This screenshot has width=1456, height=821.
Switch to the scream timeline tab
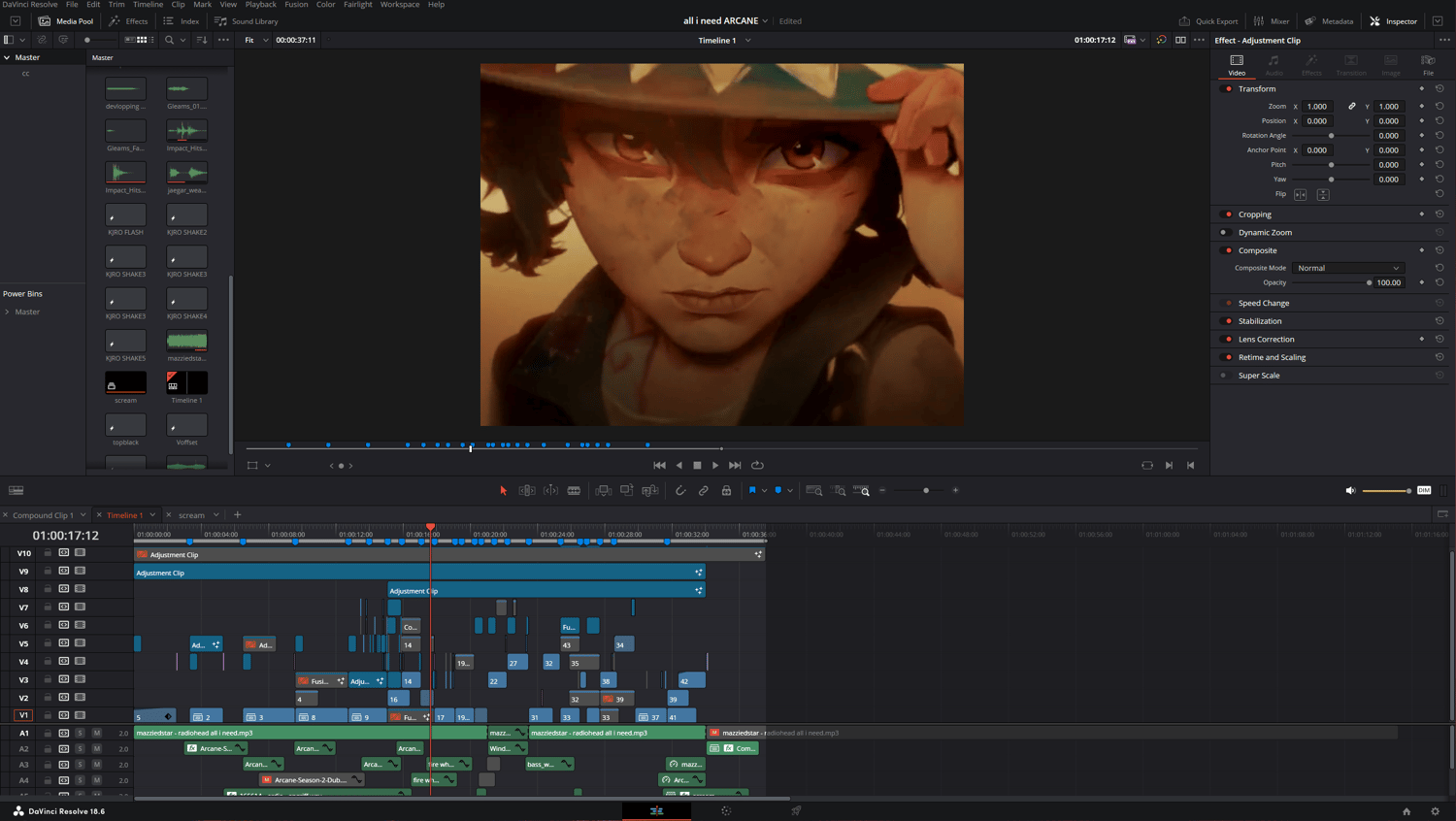pyautogui.click(x=191, y=515)
